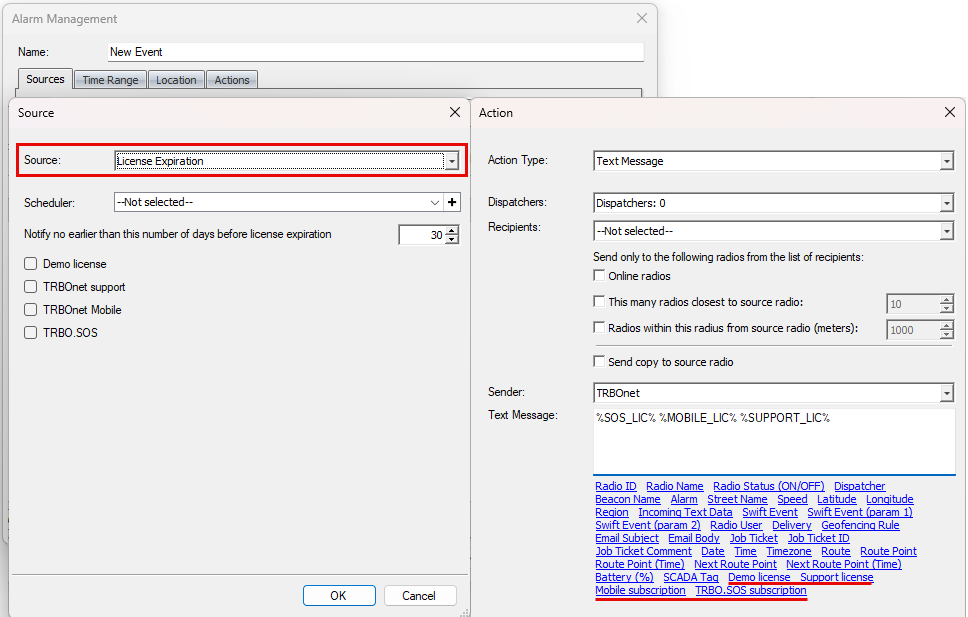Expand the Action Type dropdown
This screenshot has width=968, height=617.
[946, 161]
